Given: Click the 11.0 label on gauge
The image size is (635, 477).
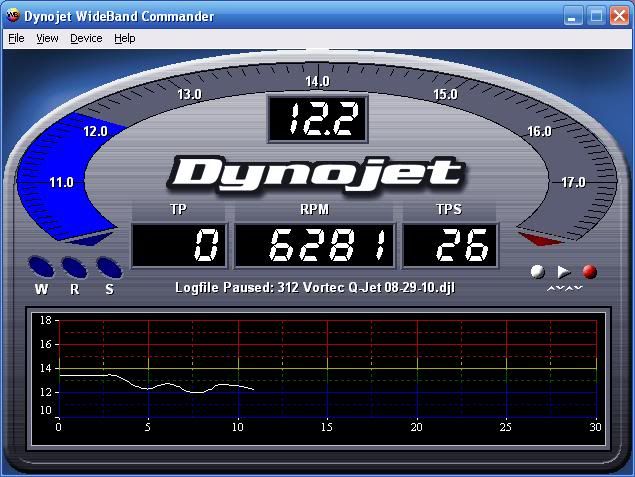Looking at the screenshot, I should 62,182.
